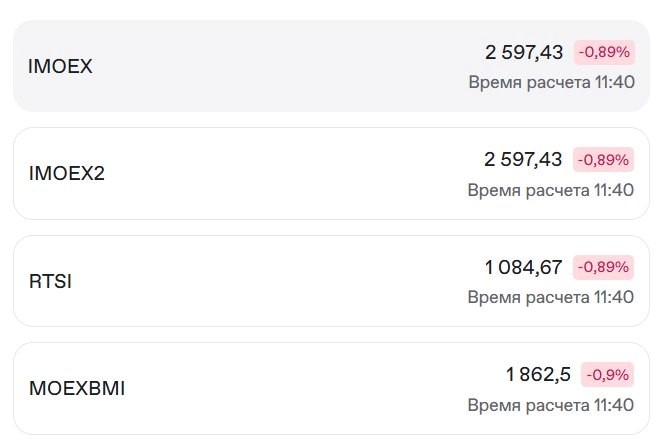Click the IMOEX2 ticker label
The width and height of the screenshot is (657, 442).
(x=67, y=173)
